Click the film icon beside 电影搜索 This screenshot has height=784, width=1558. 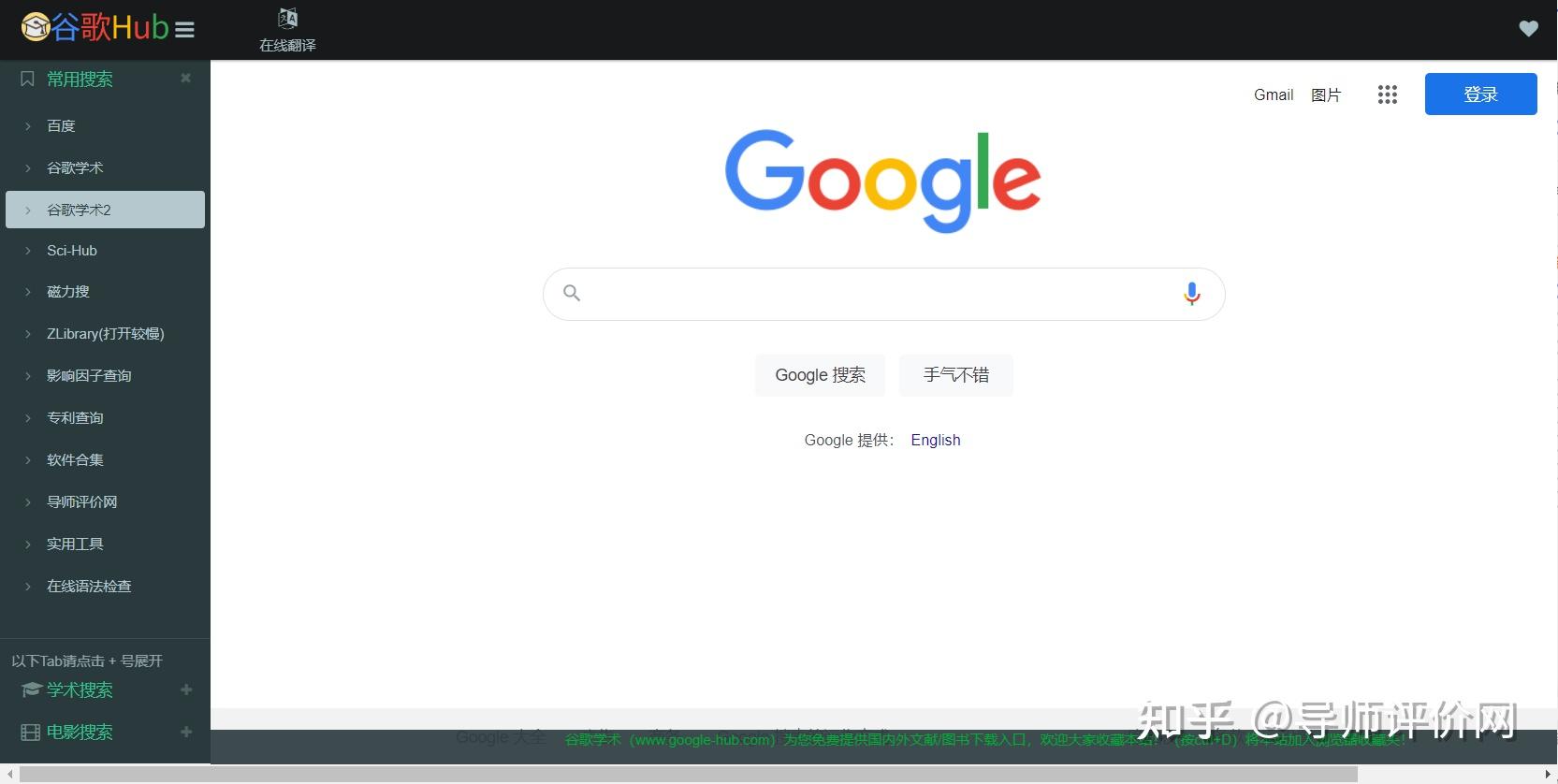(30, 733)
